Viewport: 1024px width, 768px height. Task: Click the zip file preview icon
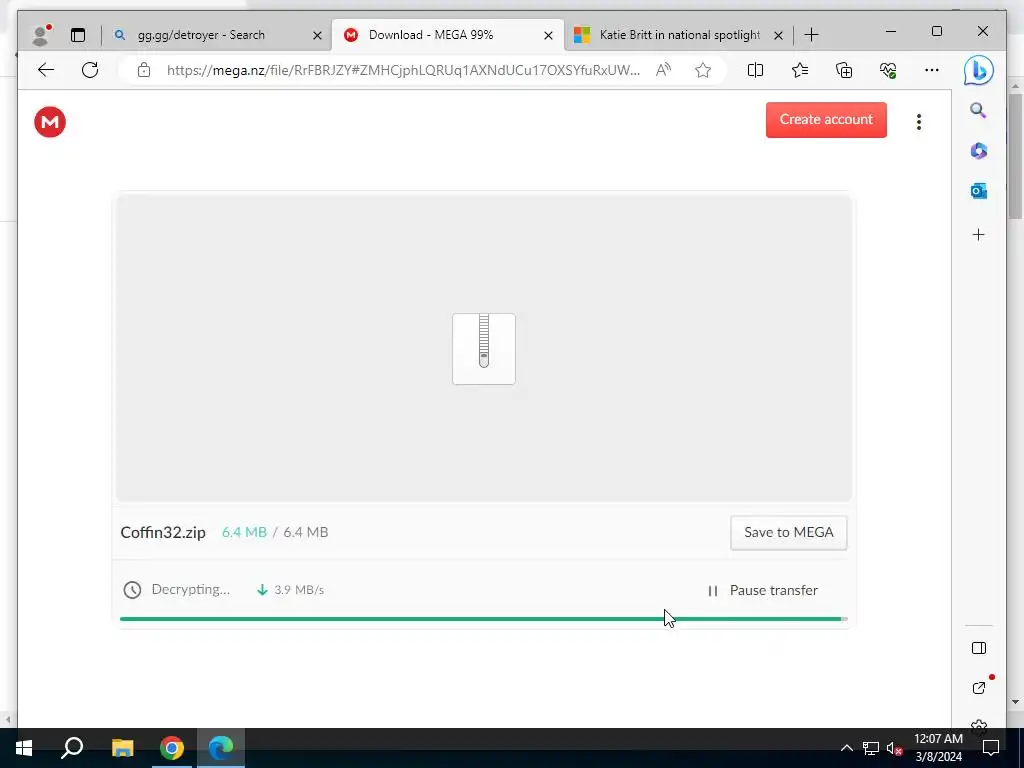pos(484,349)
